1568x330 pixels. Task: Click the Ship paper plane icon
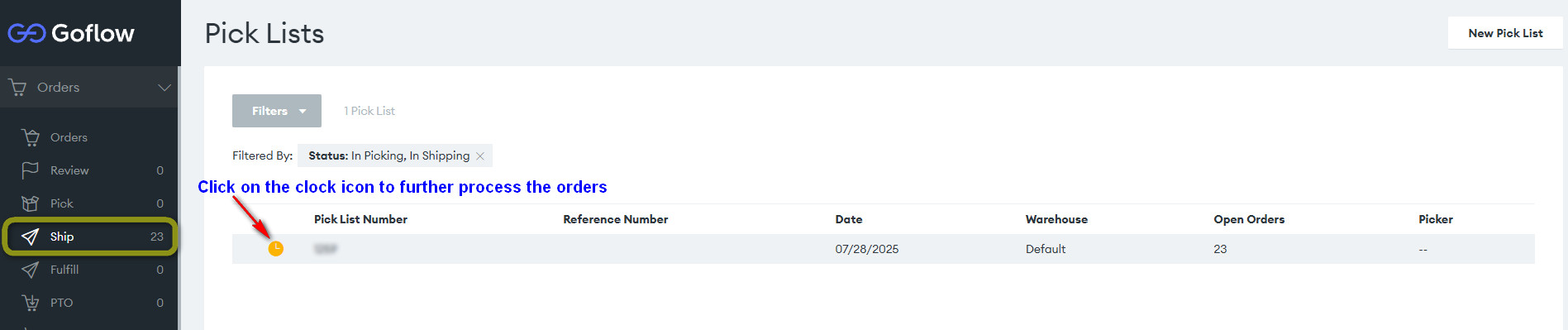pyautogui.click(x=30, y=237)
